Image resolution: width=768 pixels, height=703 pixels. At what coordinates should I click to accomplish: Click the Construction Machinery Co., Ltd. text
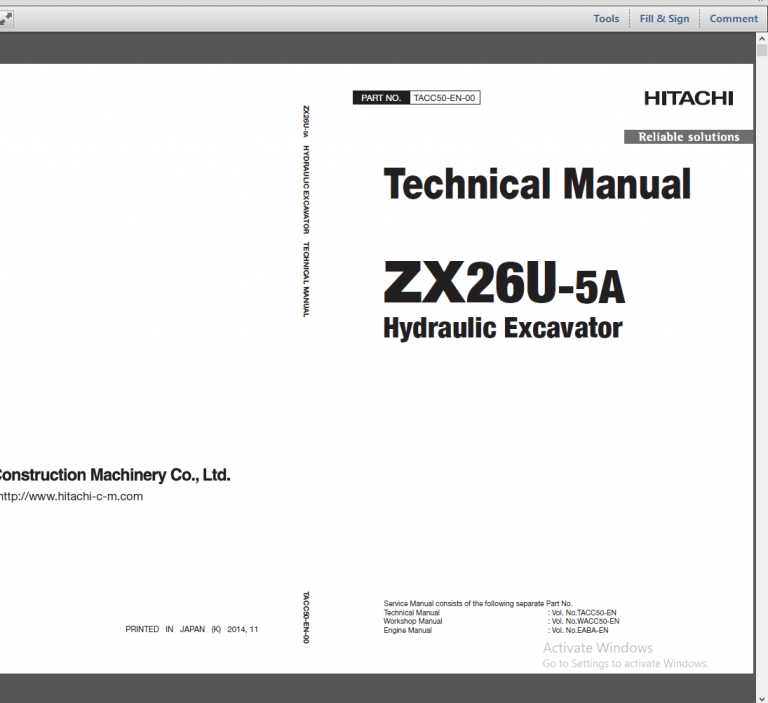[x=114, y=475]
